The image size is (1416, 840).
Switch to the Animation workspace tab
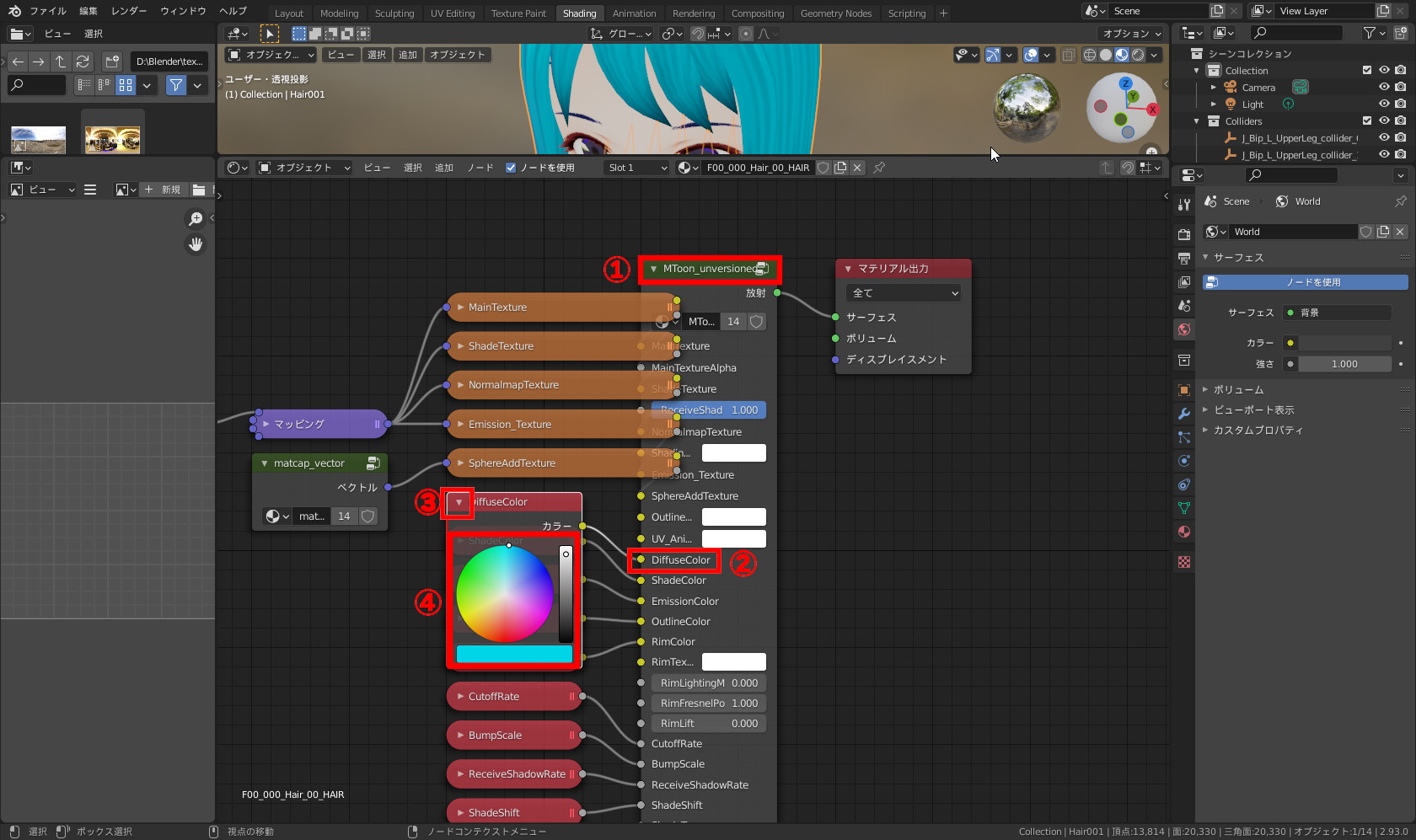click(634, 13)
